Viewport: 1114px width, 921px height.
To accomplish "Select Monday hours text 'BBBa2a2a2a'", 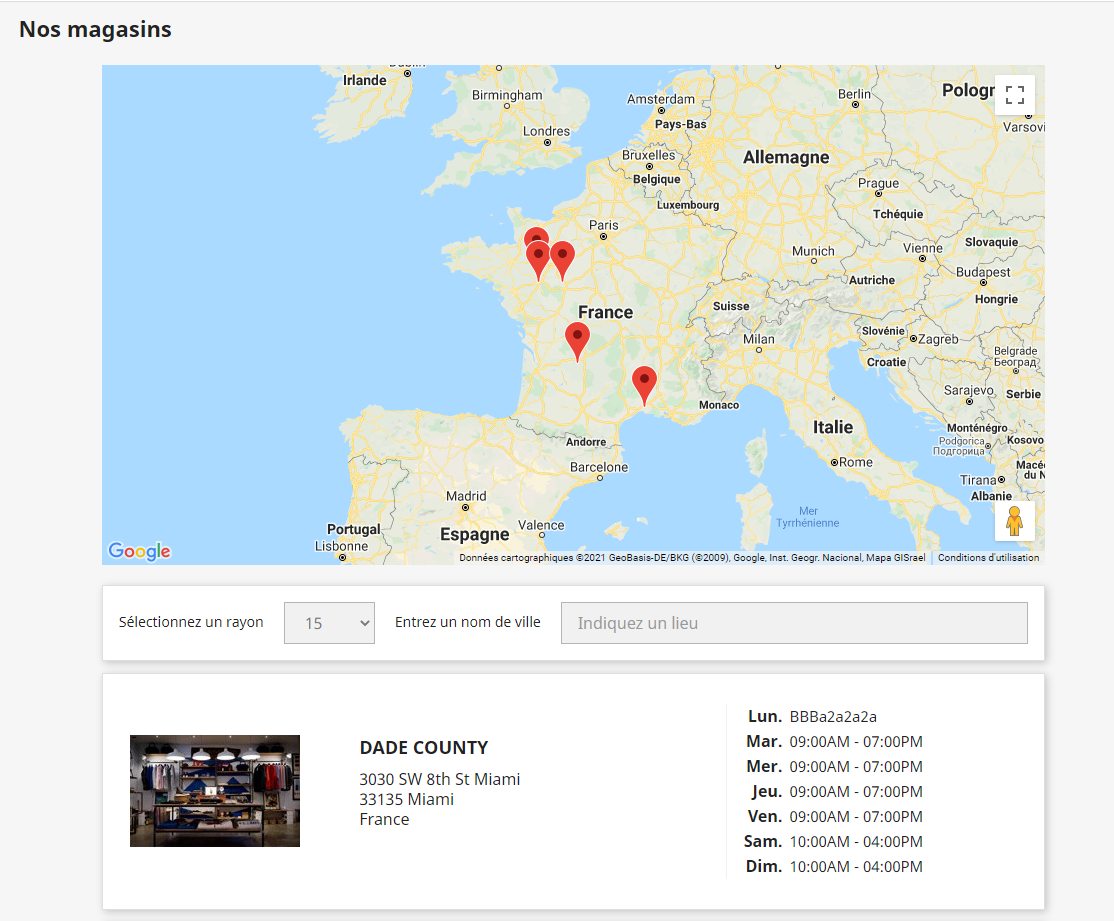I will point(833,717).
